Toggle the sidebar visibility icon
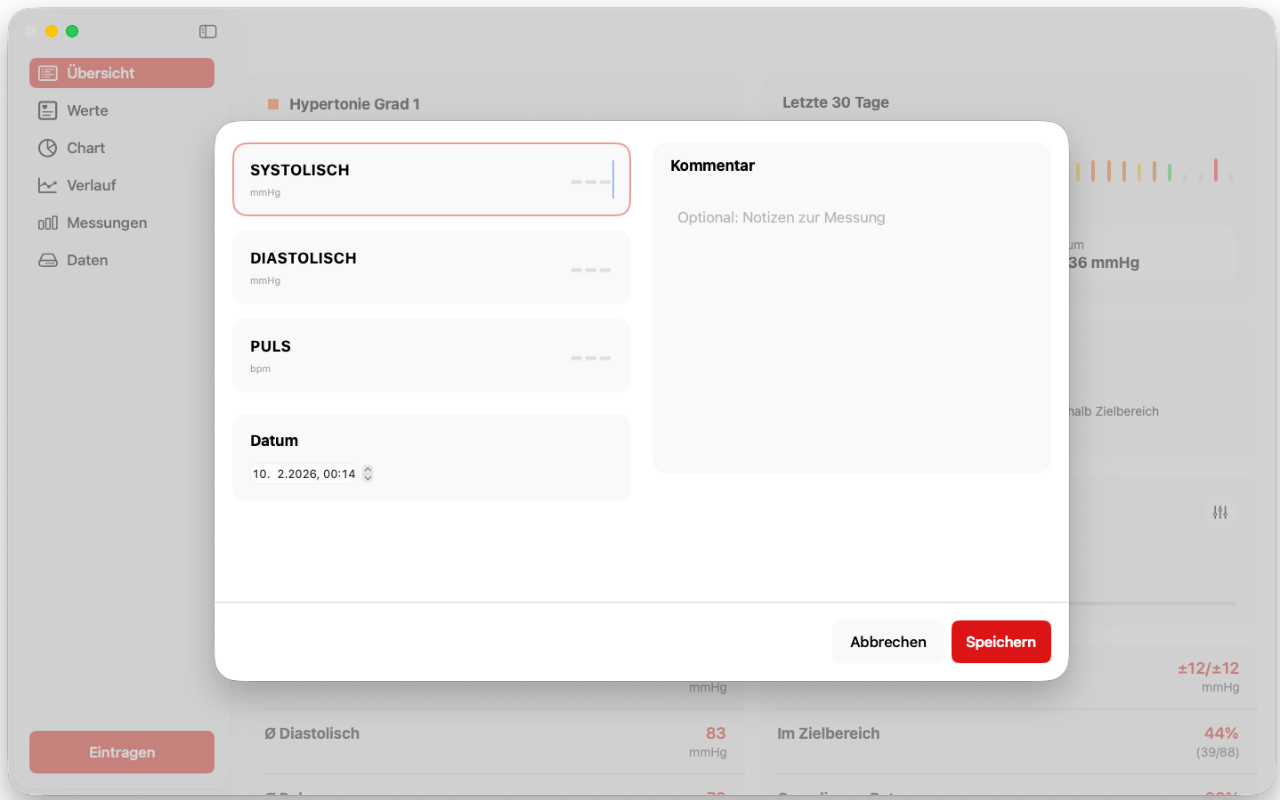Image resolution: width=1280 pixels, height=800 pixels. click(x=208, y=32)
